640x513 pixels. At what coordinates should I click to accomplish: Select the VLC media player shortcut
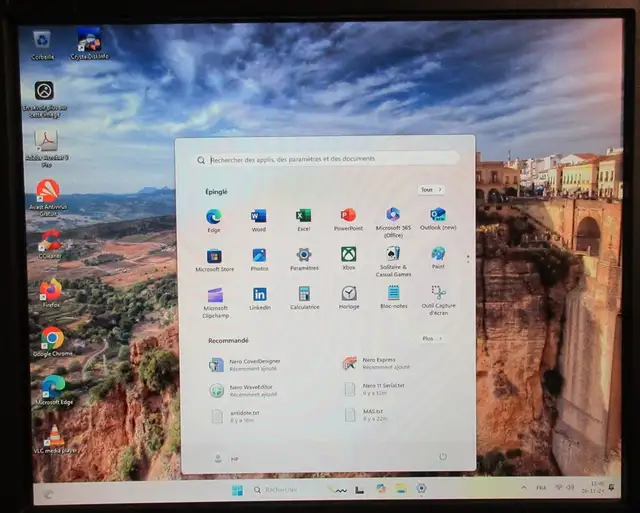55,439
